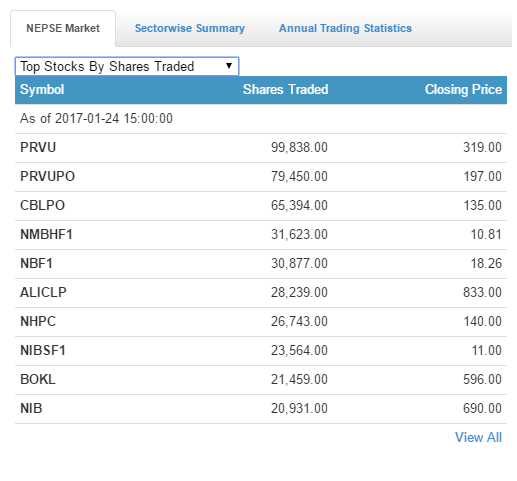Click the 833.00 closing price
Image resolution: width=517 pixels, height=481 pixels.
tap(482, 292)
